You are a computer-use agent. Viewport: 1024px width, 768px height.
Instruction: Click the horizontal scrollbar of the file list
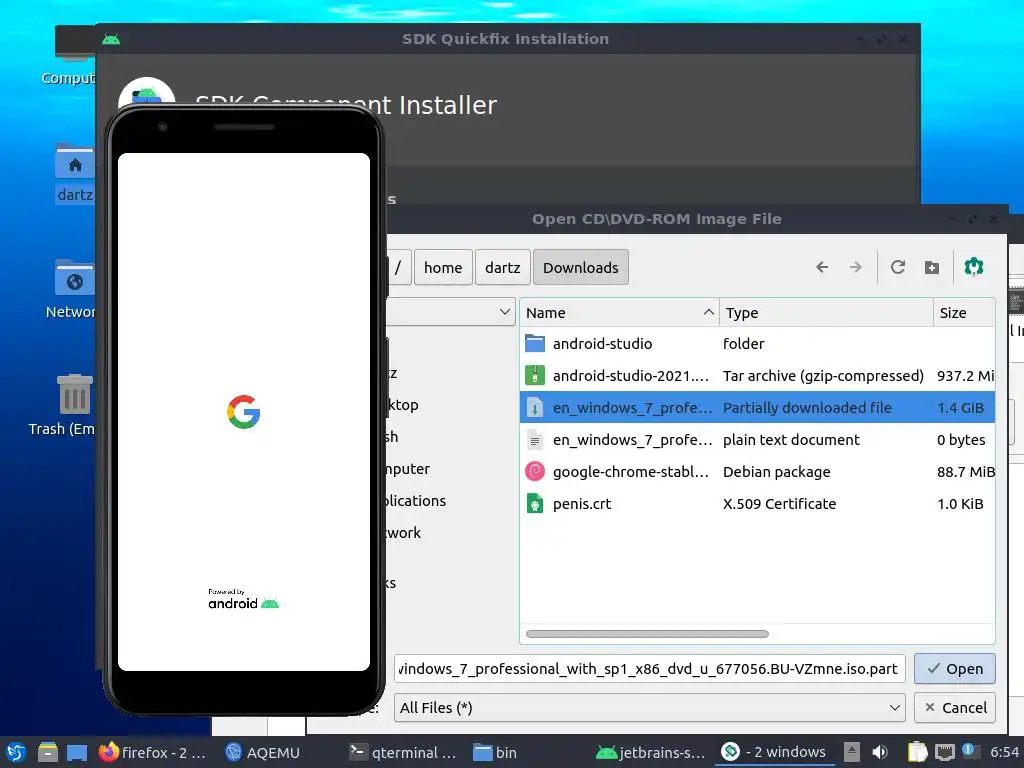647,633
